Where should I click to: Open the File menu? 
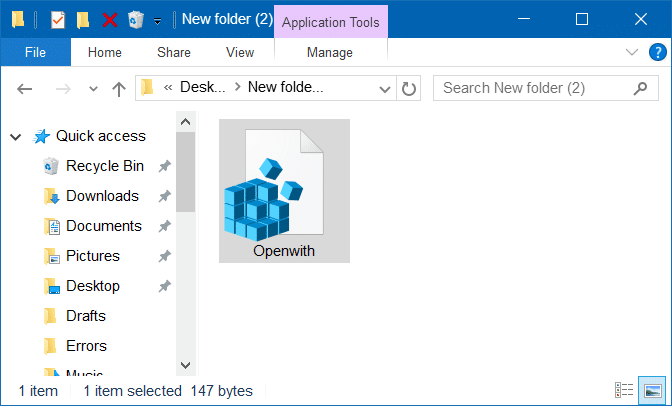tap(36, 52)
